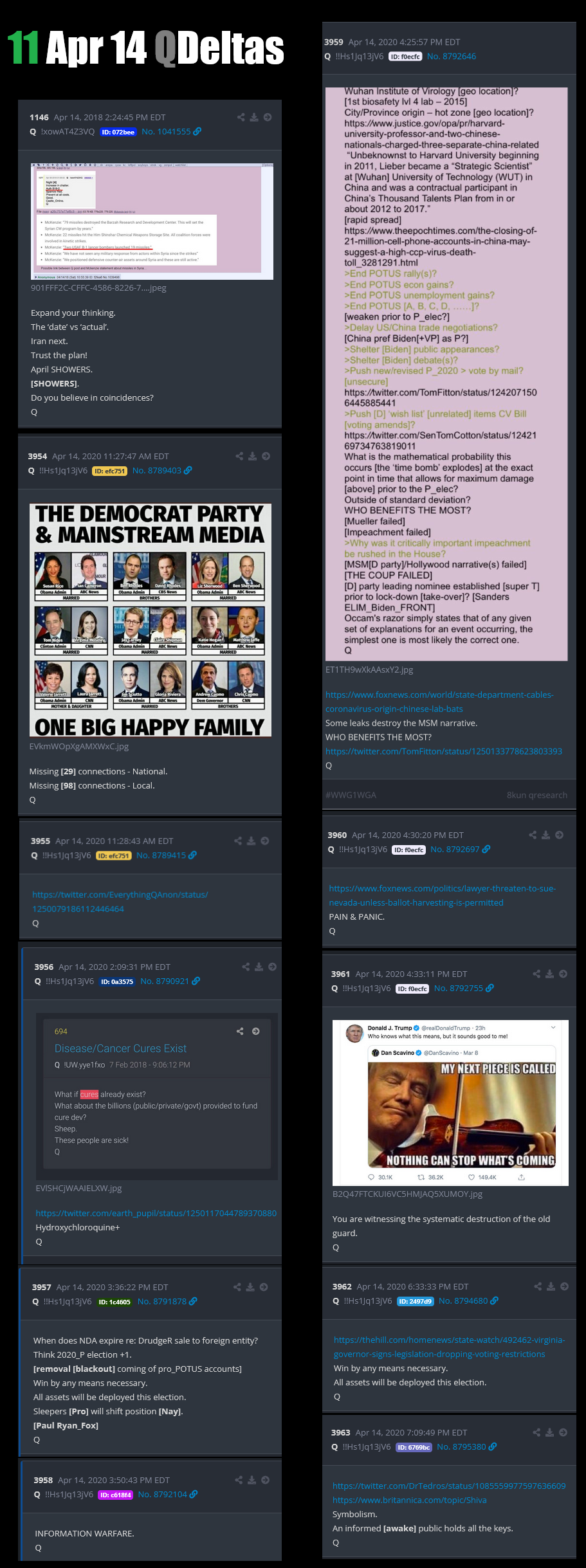The width and height of the screenshot is (586, 1568).
Task: Open Trump violin tweet image thumbnail
Action: (x=450, y=1103)
